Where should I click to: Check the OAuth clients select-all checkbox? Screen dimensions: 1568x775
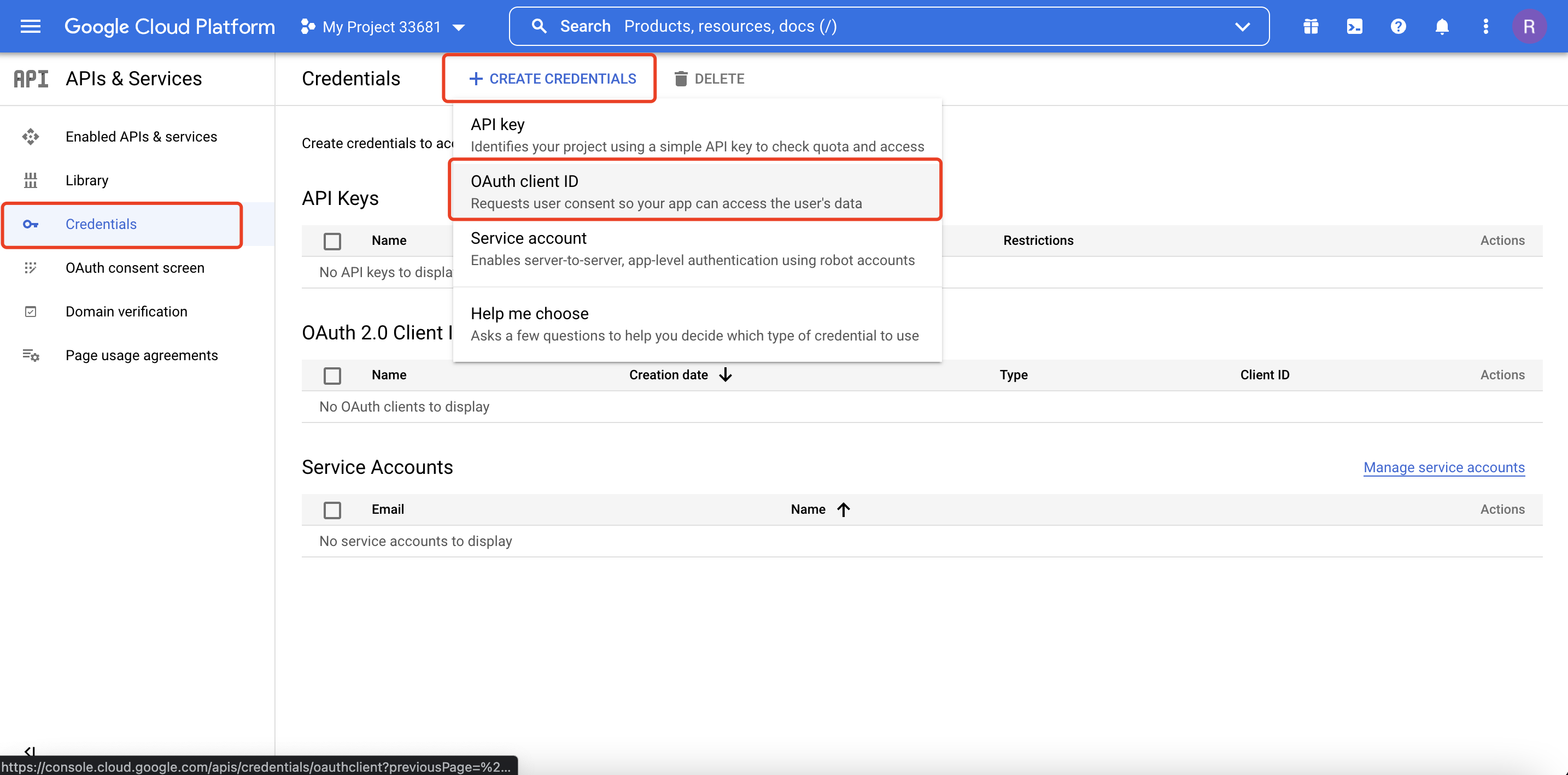tap(332, 375)
